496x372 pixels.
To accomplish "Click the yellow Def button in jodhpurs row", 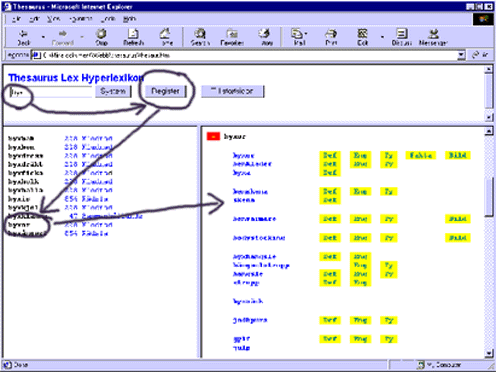I will pos(330,320).
